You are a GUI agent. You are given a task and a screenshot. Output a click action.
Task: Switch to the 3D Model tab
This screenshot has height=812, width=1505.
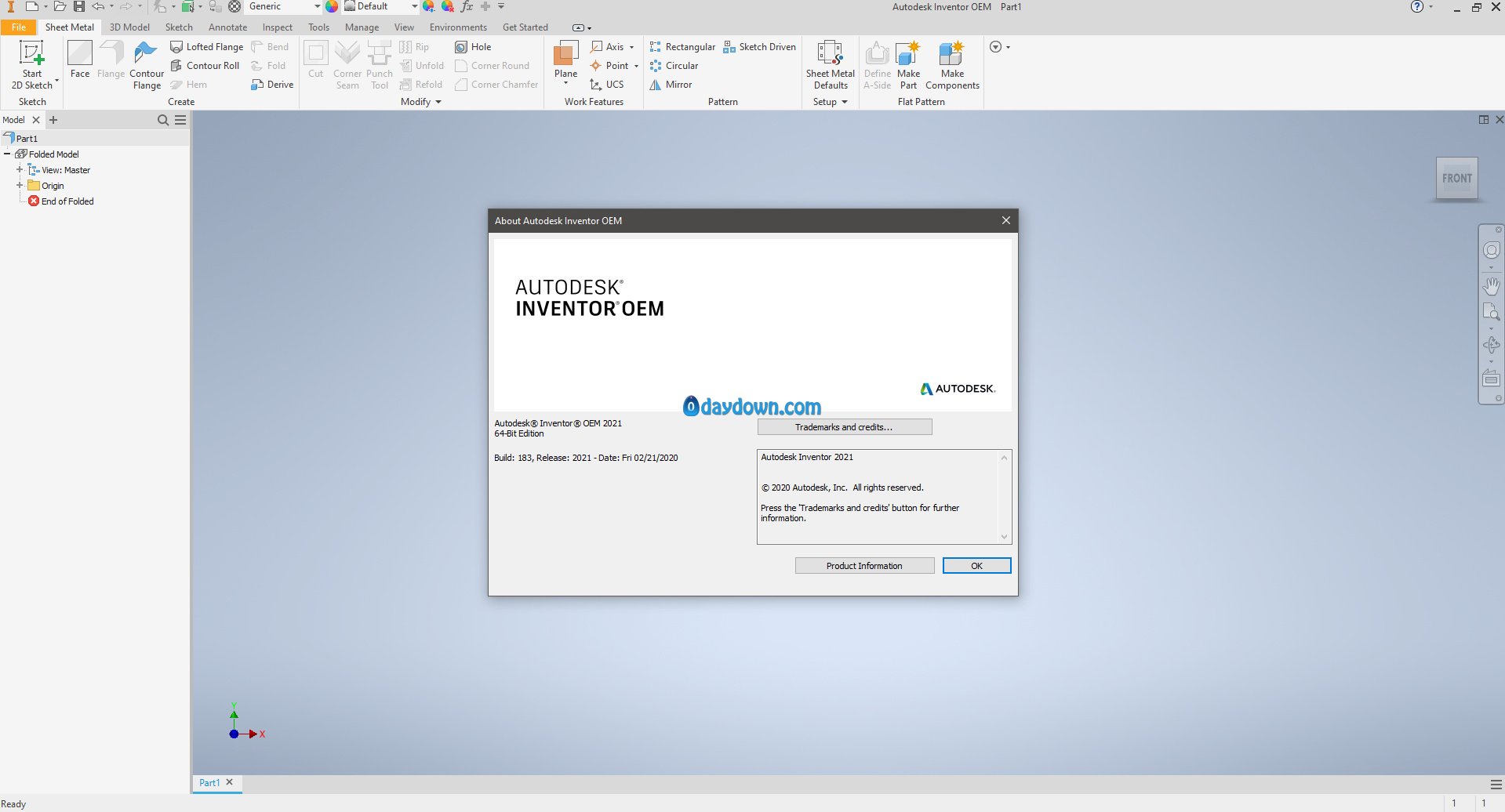129,27
